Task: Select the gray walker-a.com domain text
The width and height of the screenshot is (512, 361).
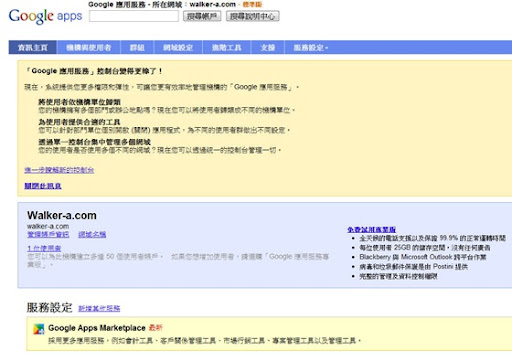Action: coord(48,226)
